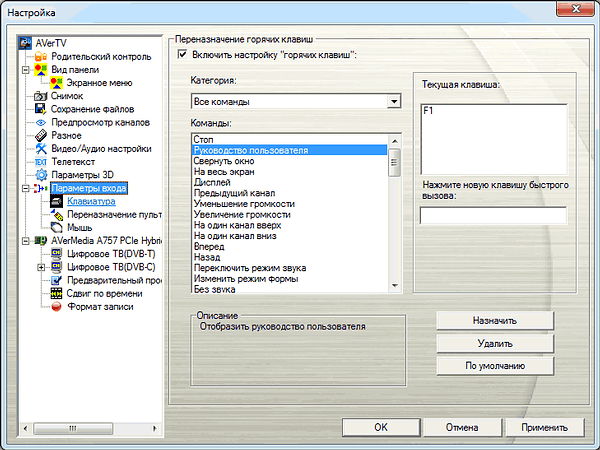Open the Категория dropdown

[394, 101]
